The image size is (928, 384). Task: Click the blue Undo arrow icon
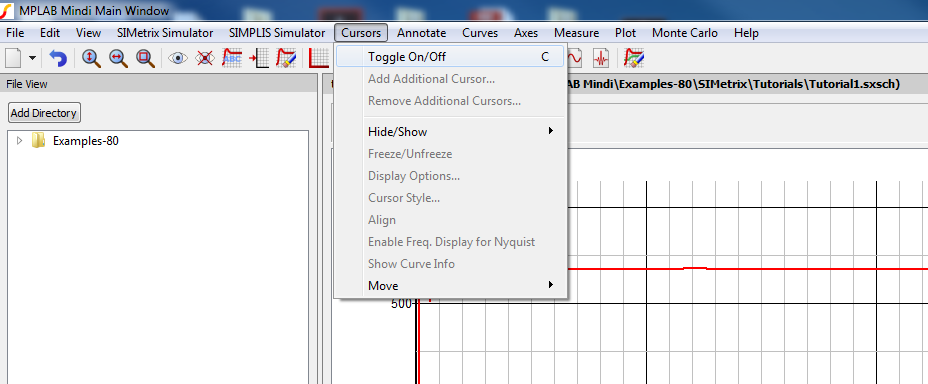[58, 58]
